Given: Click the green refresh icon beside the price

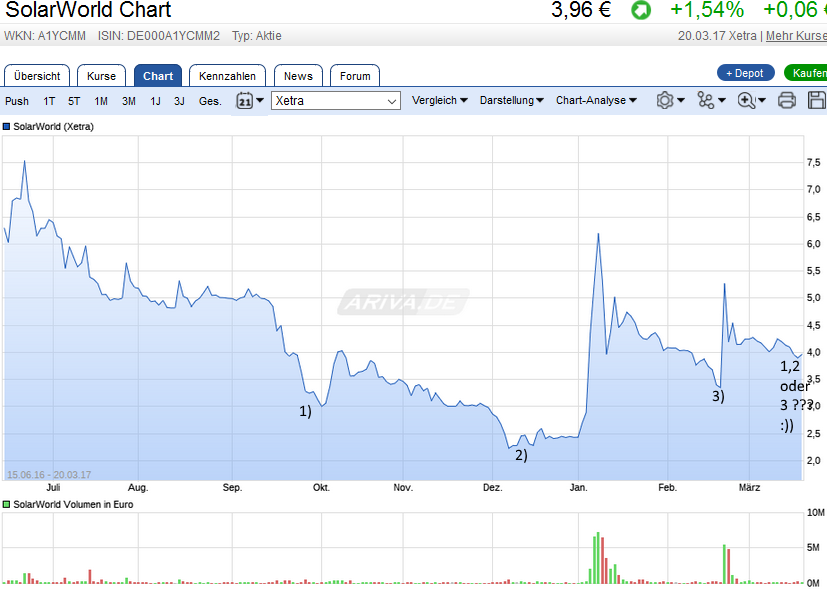Looking at the screenshot, I should 640,11.
